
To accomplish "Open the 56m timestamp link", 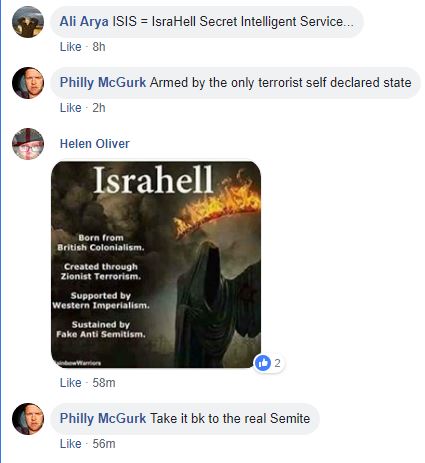I will coord(104,444).
